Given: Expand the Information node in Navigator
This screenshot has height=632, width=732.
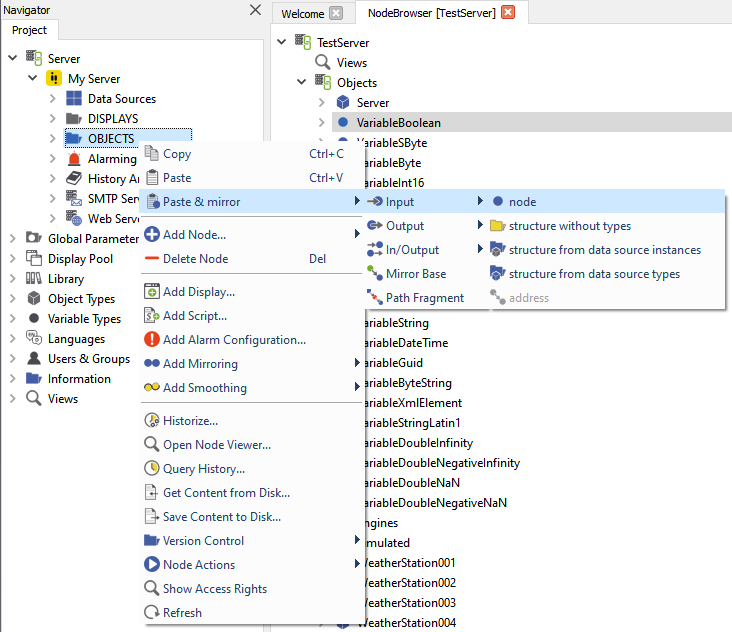Looking at the screenshot, I should click(x=13, y=379).
